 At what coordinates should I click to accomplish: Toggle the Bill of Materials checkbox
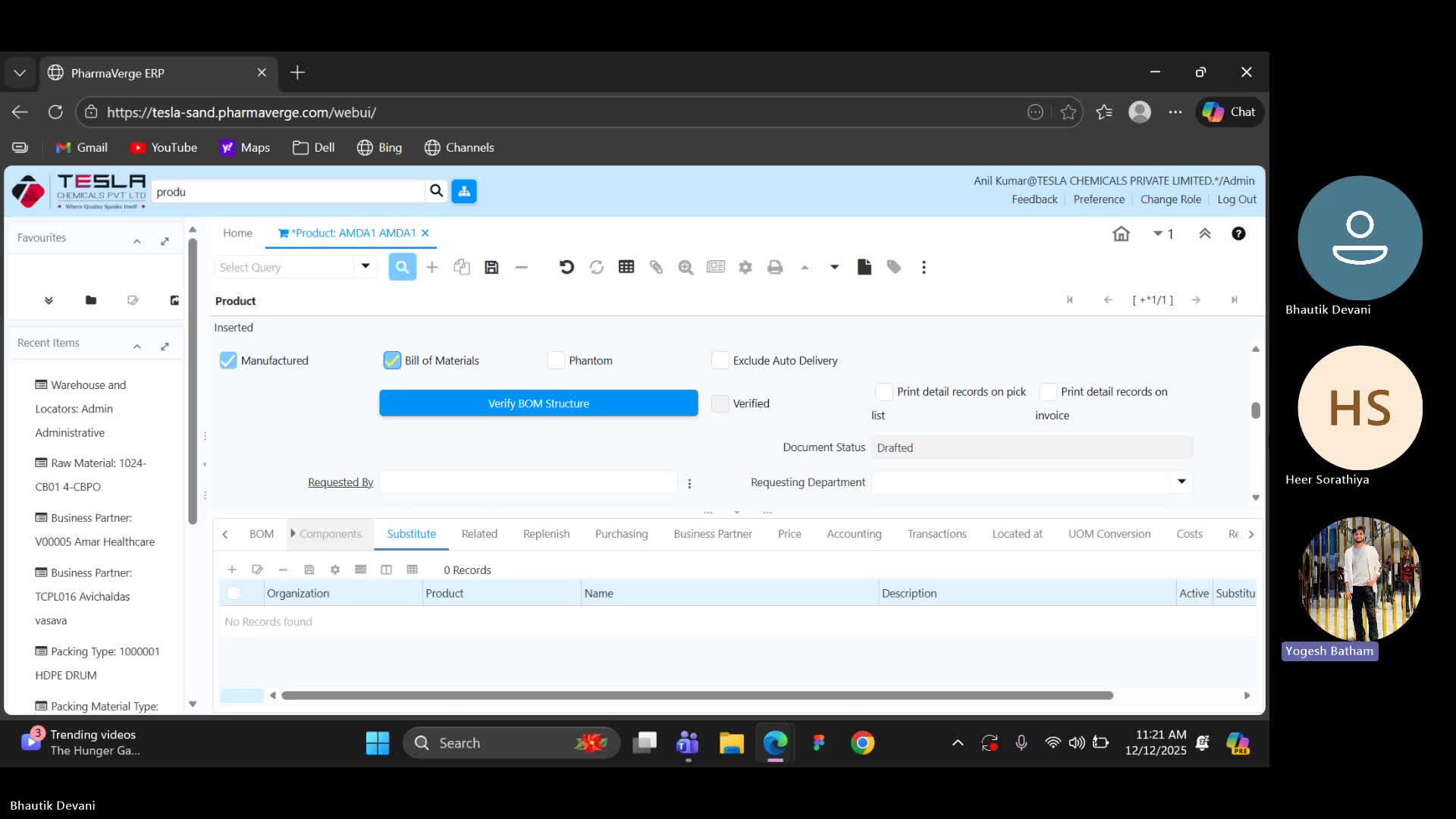click(x=392, y=360)
